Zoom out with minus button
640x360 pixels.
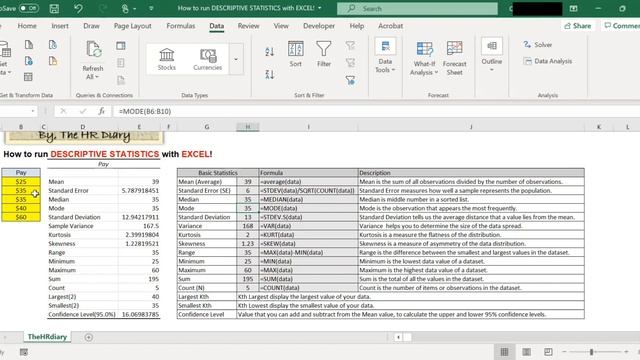(564, 352)
